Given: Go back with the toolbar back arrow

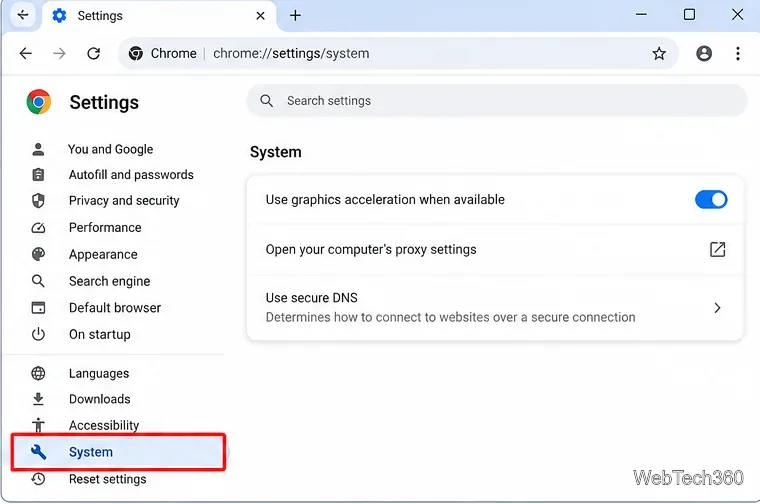Looking at the screenshot, I should click(x=26, y=53).
